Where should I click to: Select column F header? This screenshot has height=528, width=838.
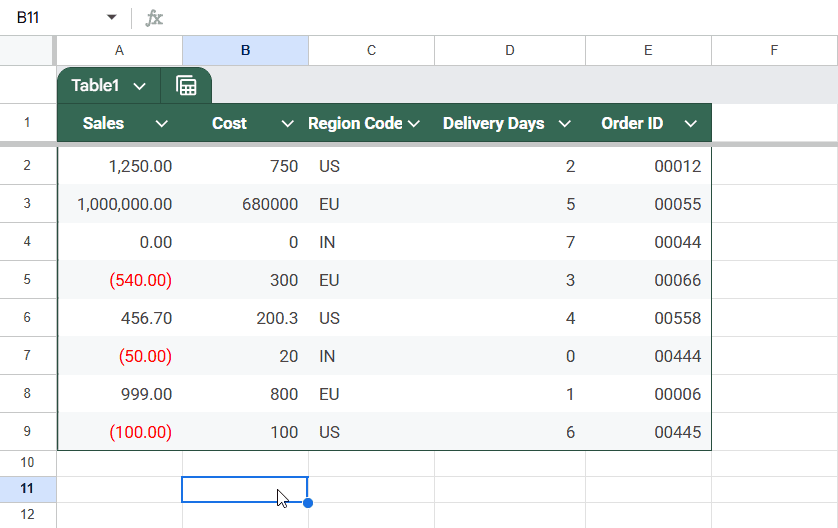[x=774, y=51]
